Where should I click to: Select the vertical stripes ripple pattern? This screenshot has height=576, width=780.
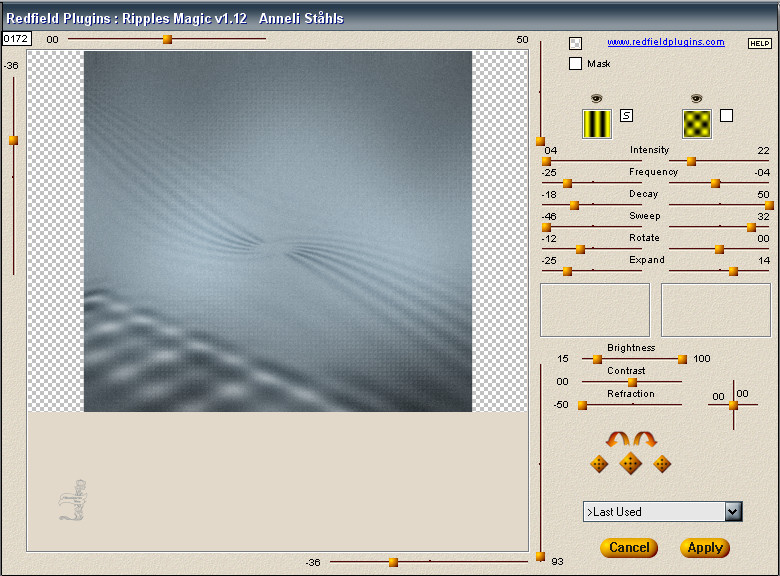point(597,124)
